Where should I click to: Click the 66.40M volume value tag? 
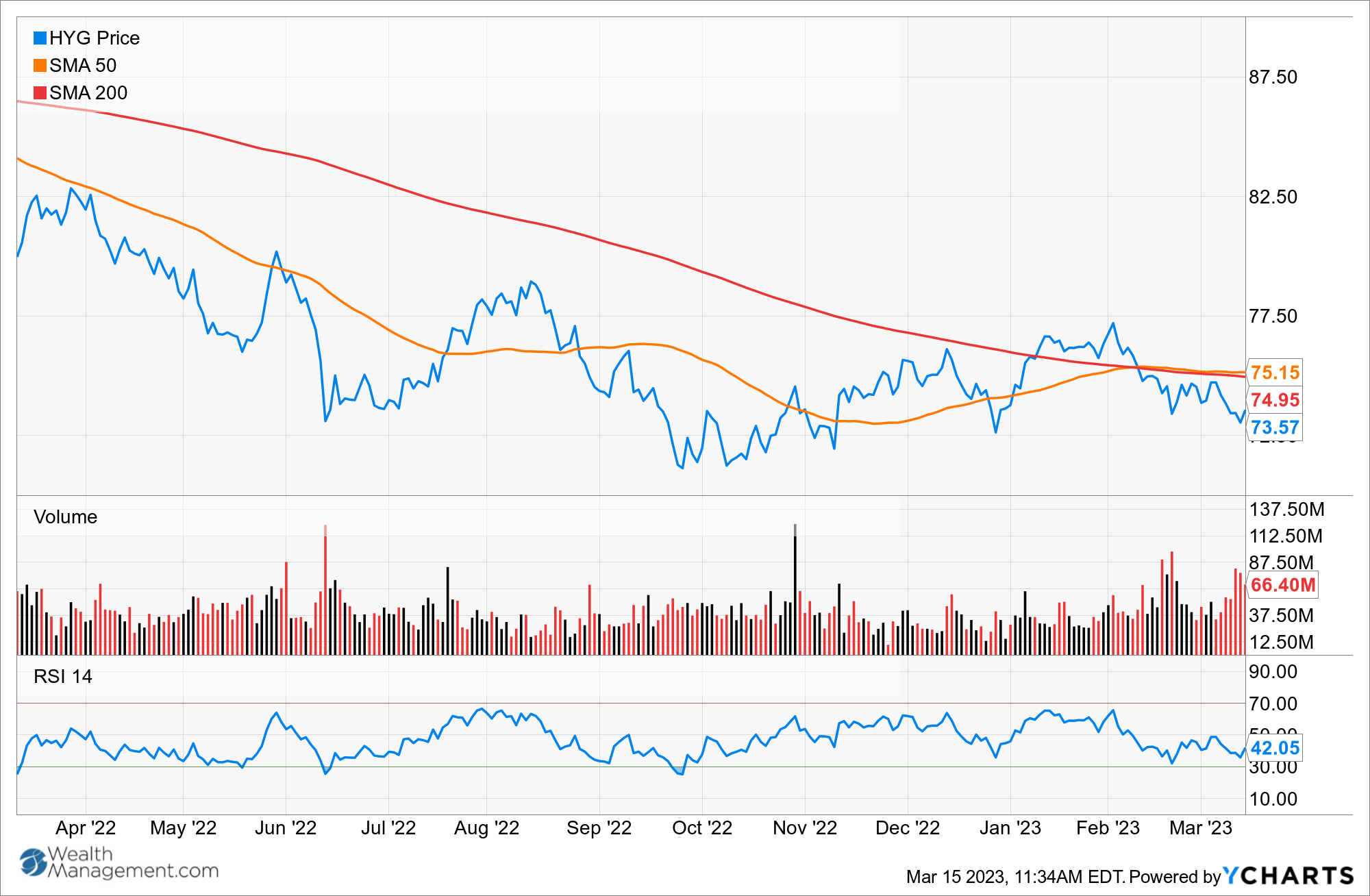click(1282, 585)
